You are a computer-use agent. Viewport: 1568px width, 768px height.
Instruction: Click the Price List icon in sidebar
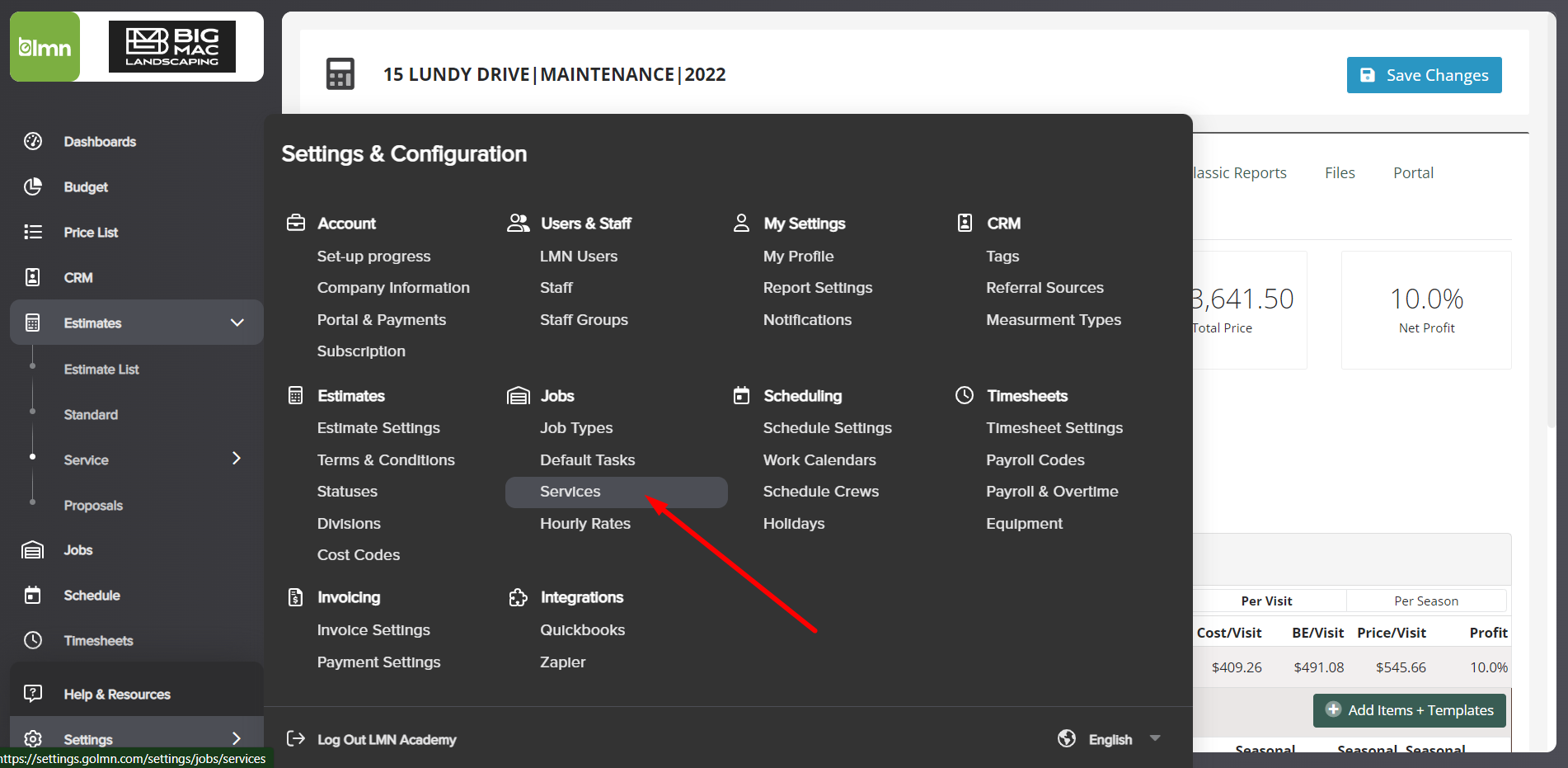coord(33,232)
